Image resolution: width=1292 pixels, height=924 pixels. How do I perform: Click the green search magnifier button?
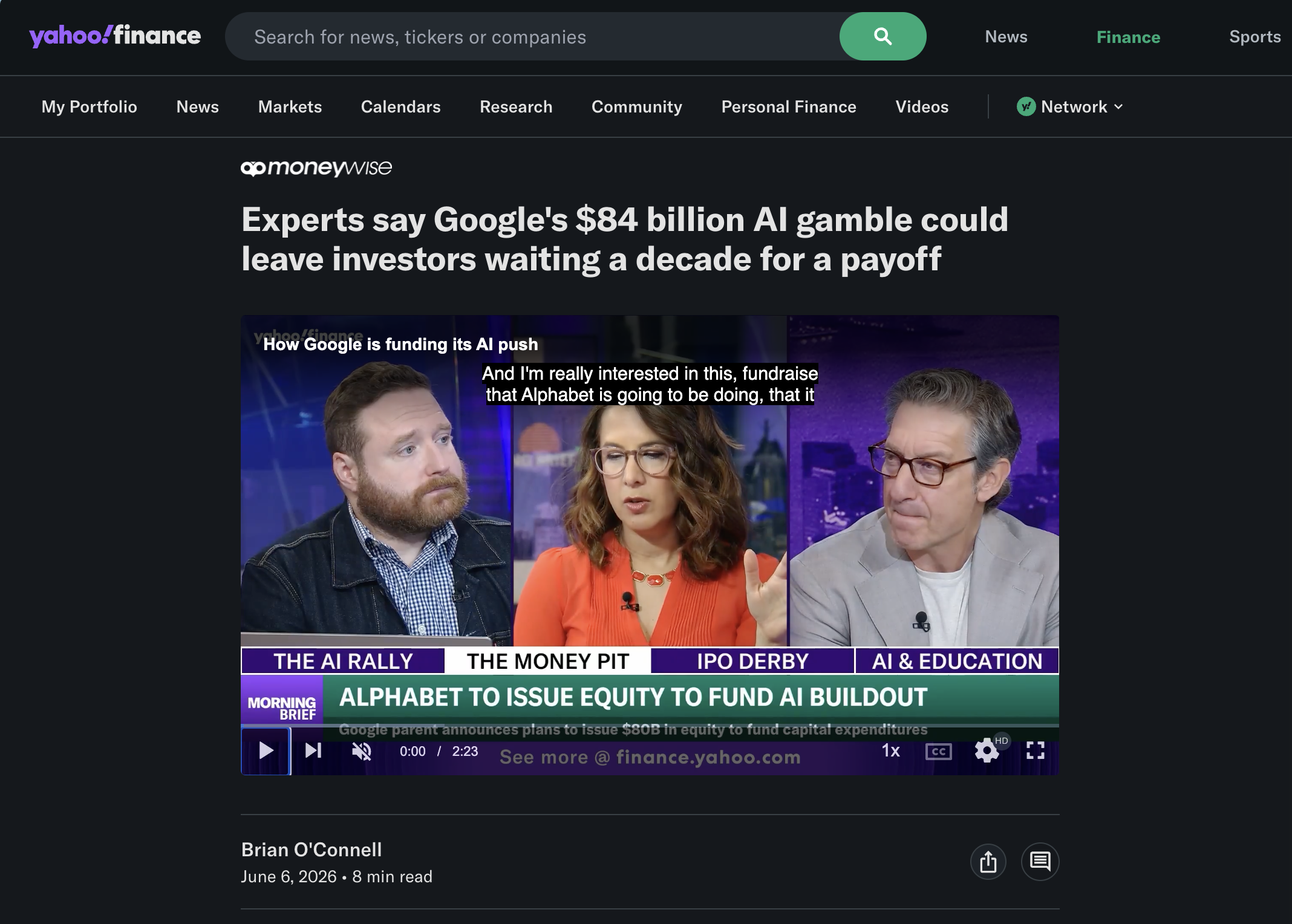[883, 36]
